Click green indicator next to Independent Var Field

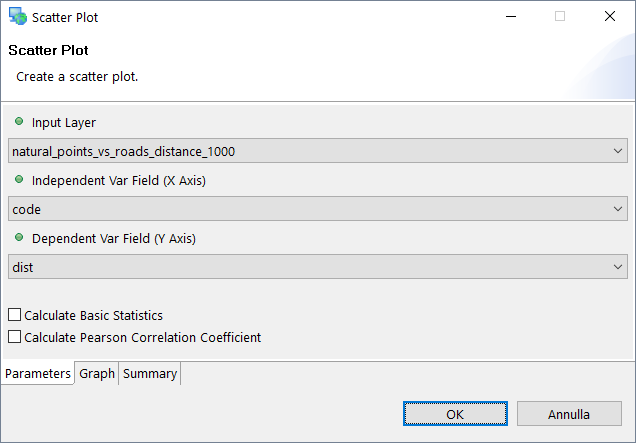click(19, 180)
